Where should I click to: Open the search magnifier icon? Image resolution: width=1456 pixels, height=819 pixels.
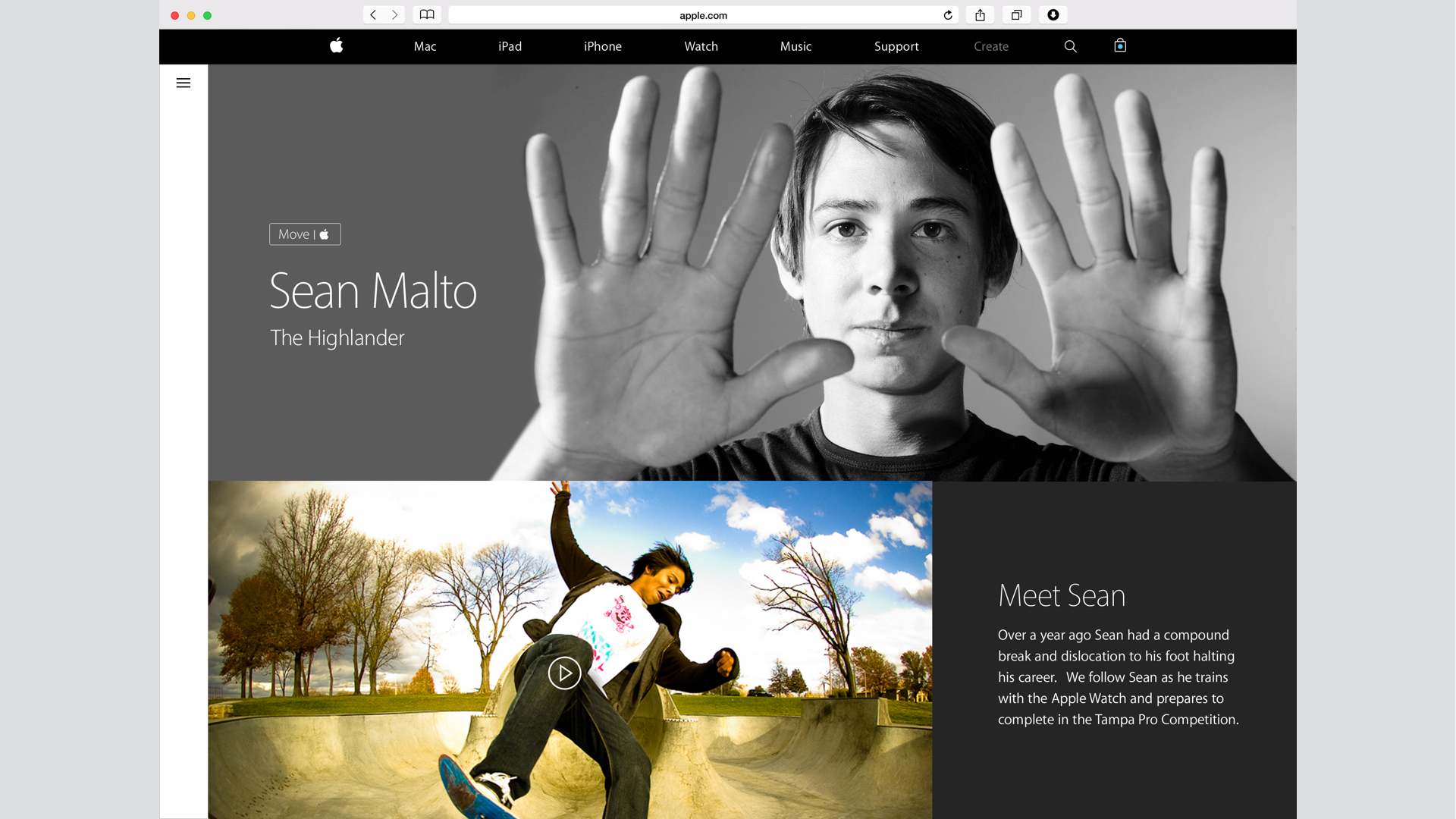pos(1070,46)
